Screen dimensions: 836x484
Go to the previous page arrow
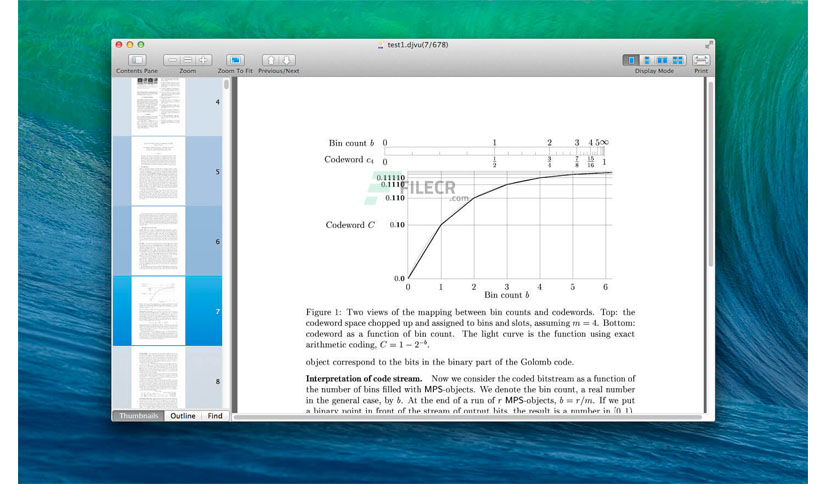click(x=270, y=60)
